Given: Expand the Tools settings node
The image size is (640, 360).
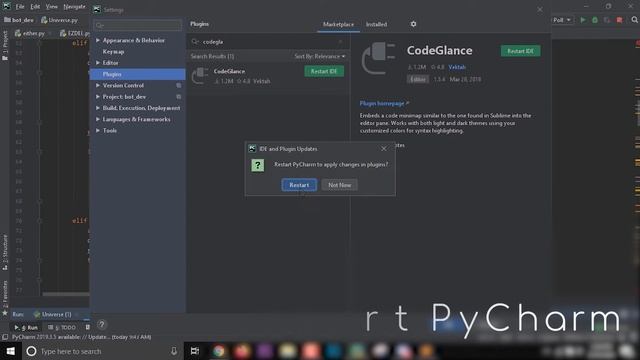Looking at the screenshot, I should pos(98,131).
